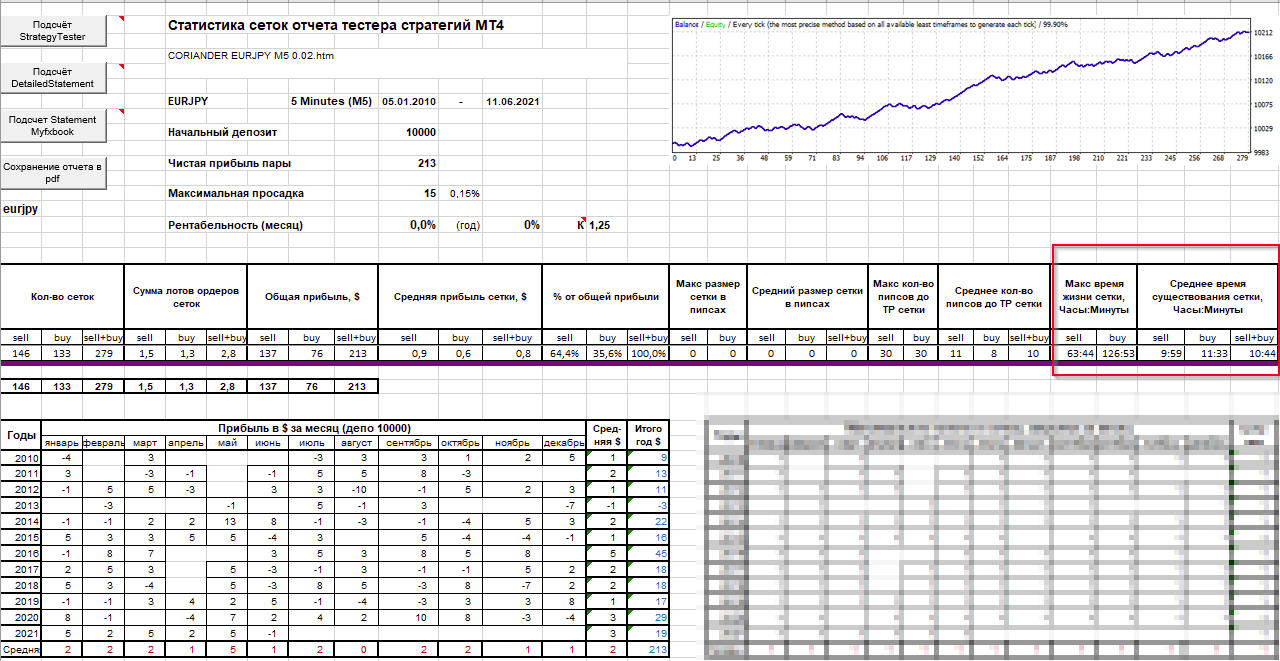Click the Подсчёт DetailedStatement button
1280x661 pixels.
[52, 78]
